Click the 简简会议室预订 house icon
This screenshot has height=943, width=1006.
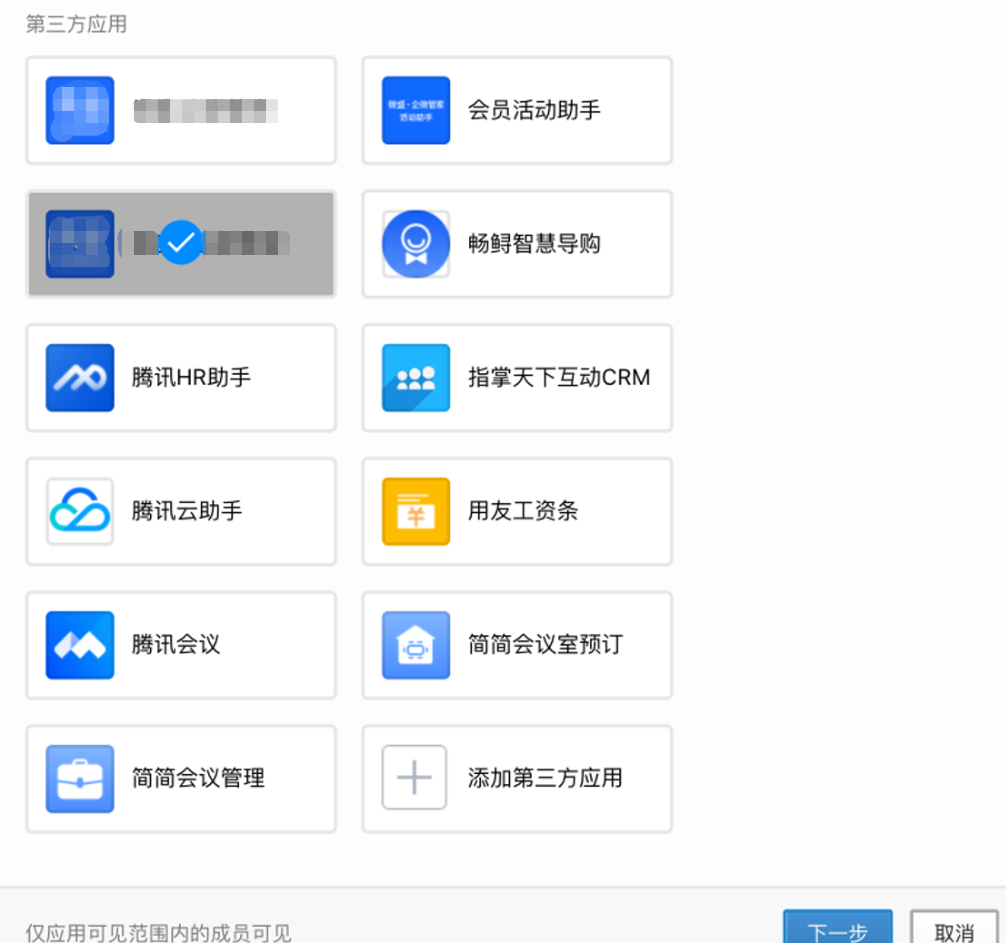416,645
